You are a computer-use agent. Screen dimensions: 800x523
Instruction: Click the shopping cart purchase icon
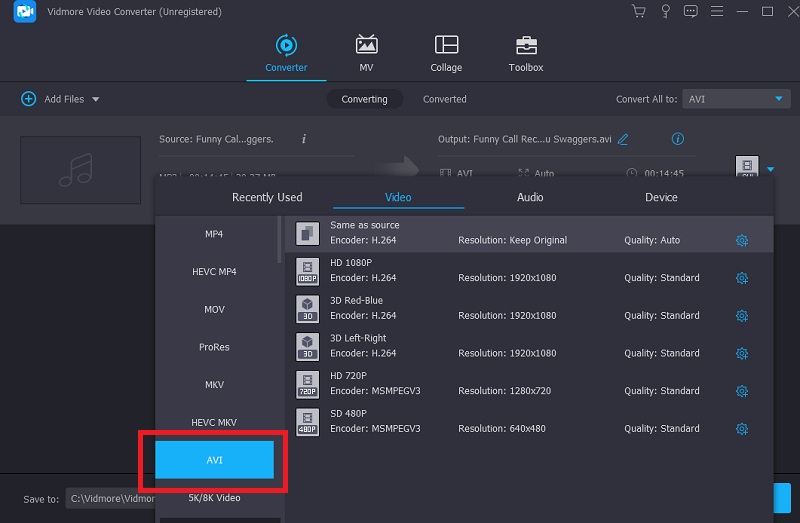[x=639, y=12]
